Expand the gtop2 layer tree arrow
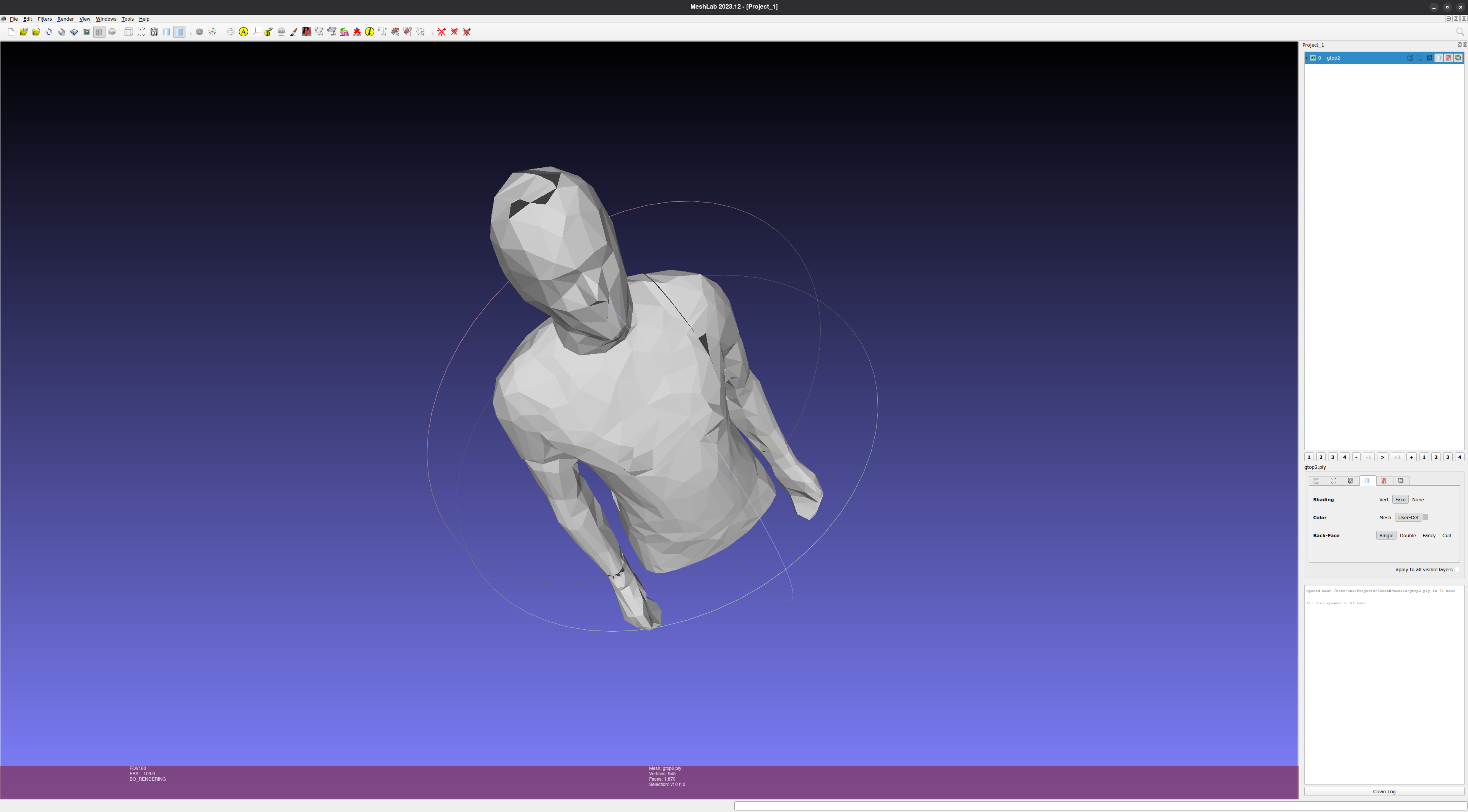The height and width of the screenshot is (812, 1468). pos(1307,58)
